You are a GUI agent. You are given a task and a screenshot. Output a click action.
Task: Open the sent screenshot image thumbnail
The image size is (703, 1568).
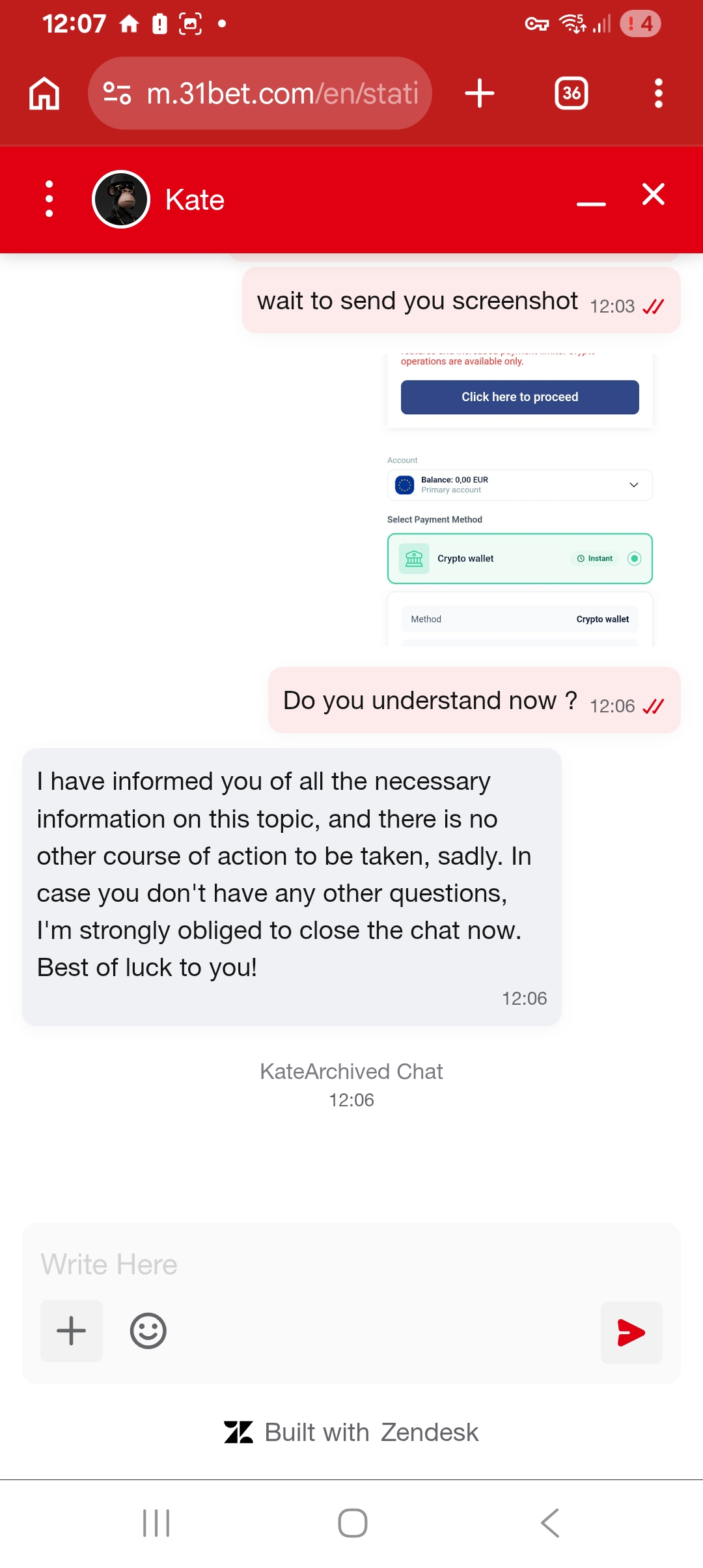(519, 500)
